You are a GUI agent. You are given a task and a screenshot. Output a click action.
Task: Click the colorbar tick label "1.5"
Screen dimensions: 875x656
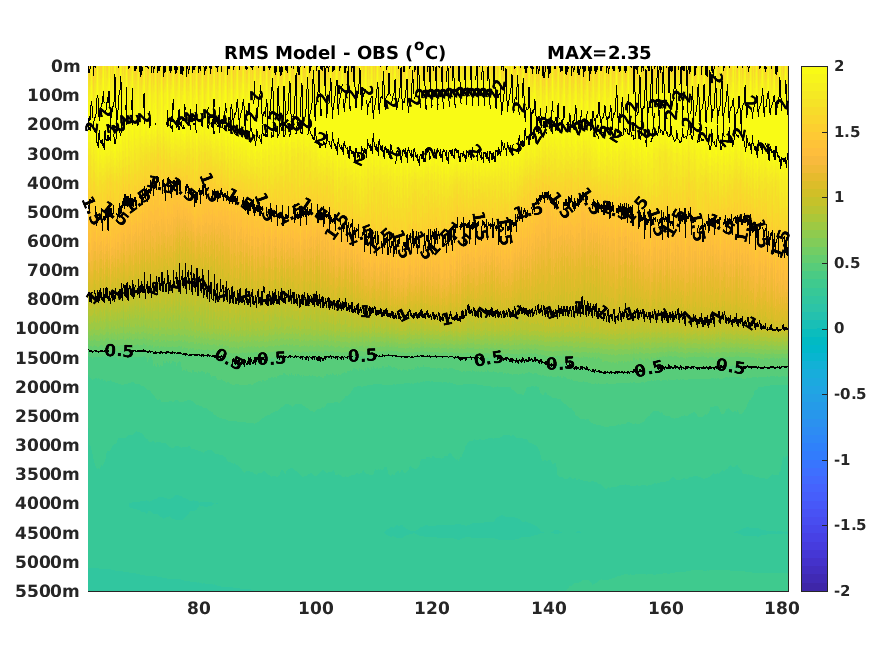pyautogui.click(x=847, y=132)
